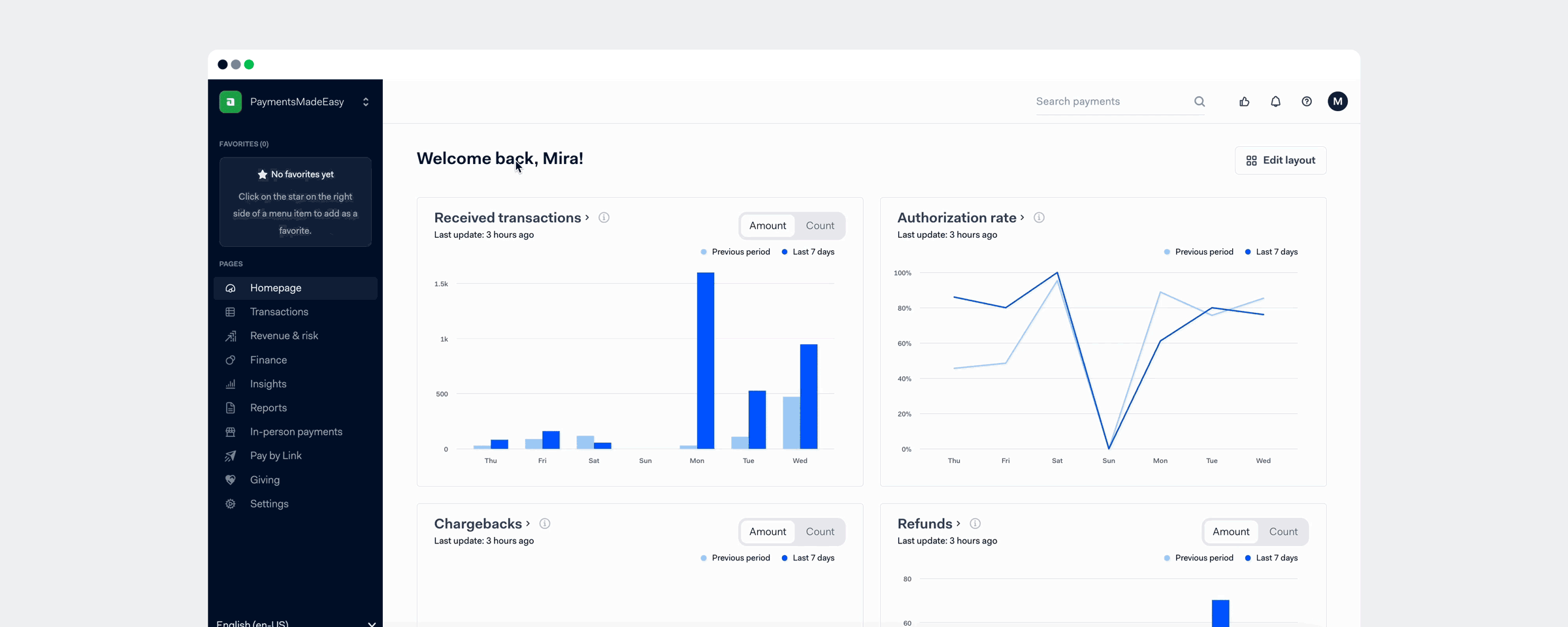Click the user avatar M icon
Image resolution: width=1568 pixels, height=627 pixels.
click(1337, 101)
